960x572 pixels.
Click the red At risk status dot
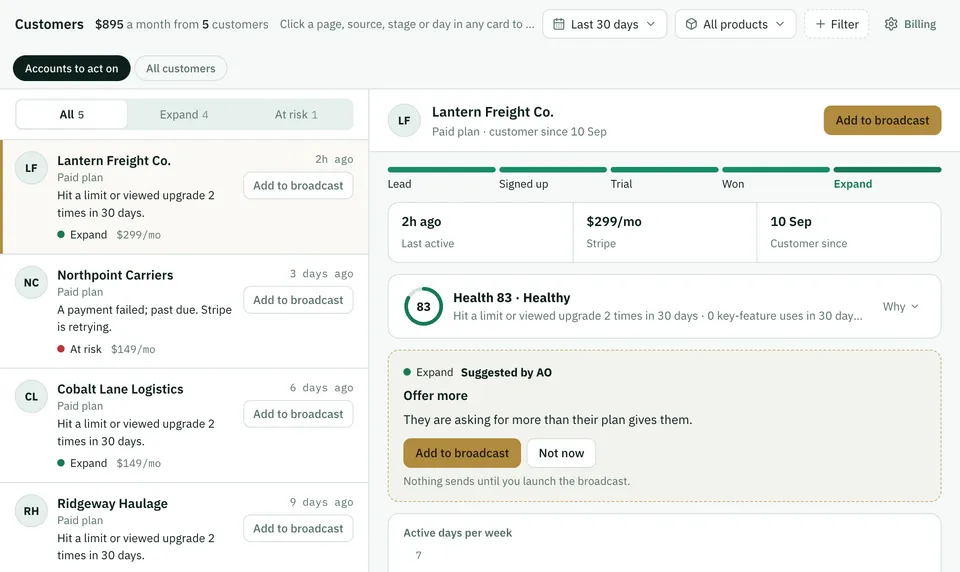coord(61,349)
